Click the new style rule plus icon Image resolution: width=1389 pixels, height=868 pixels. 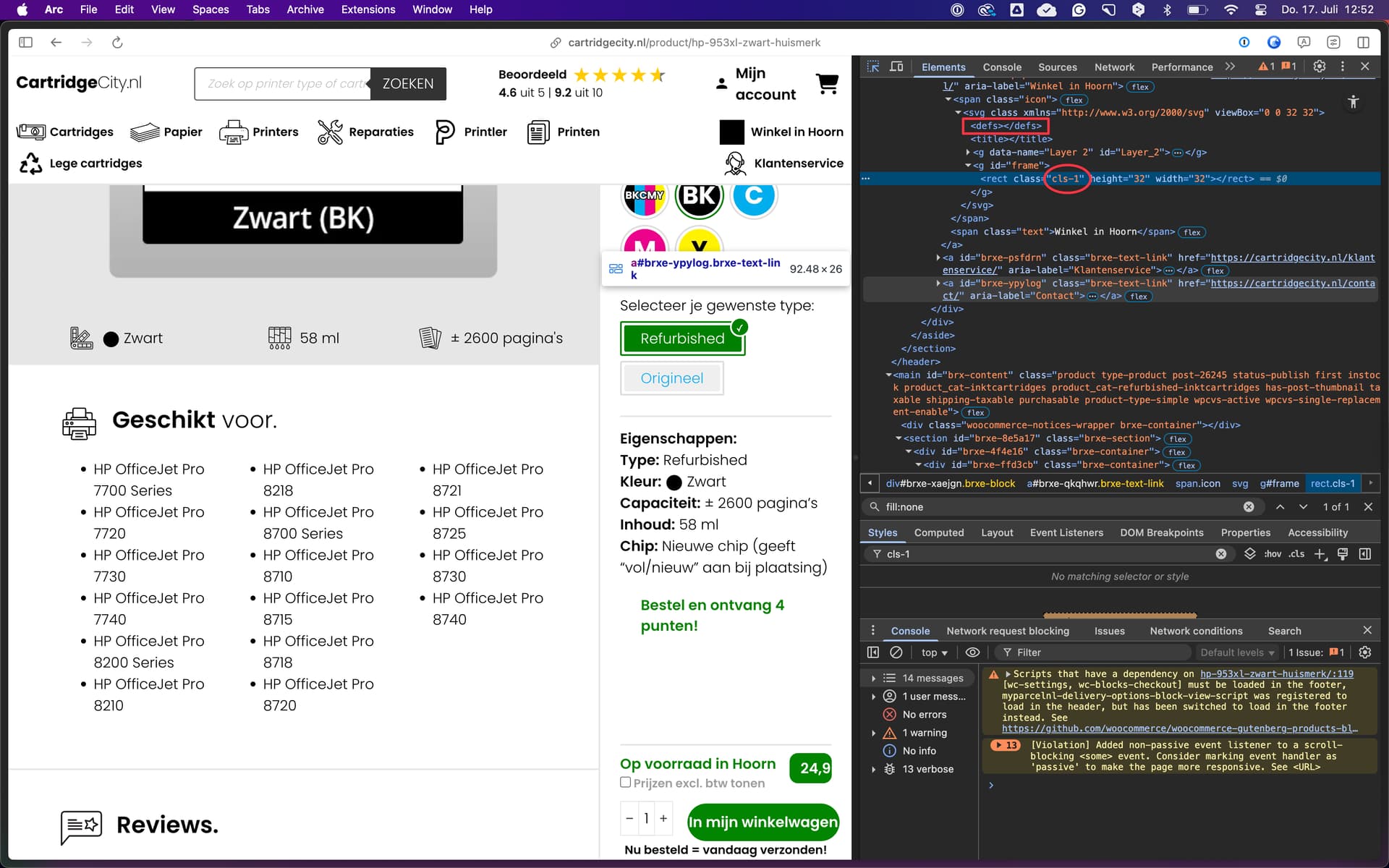(1320, 554)
